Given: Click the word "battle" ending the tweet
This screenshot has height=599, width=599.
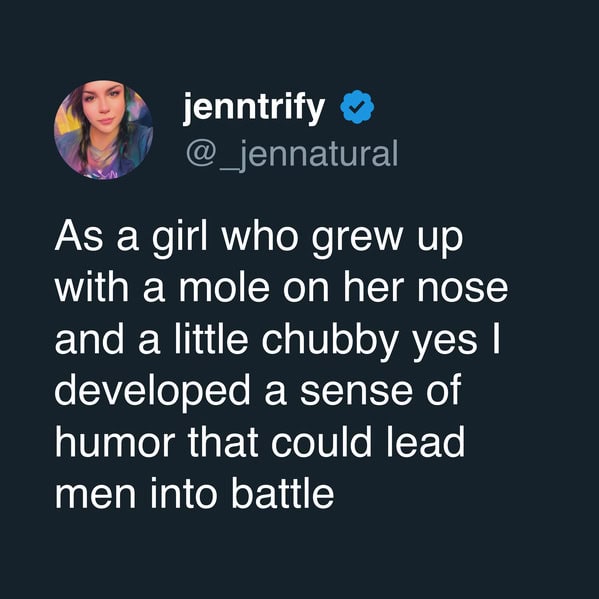Looking at the screenshot, I should [x=283, y=493].
